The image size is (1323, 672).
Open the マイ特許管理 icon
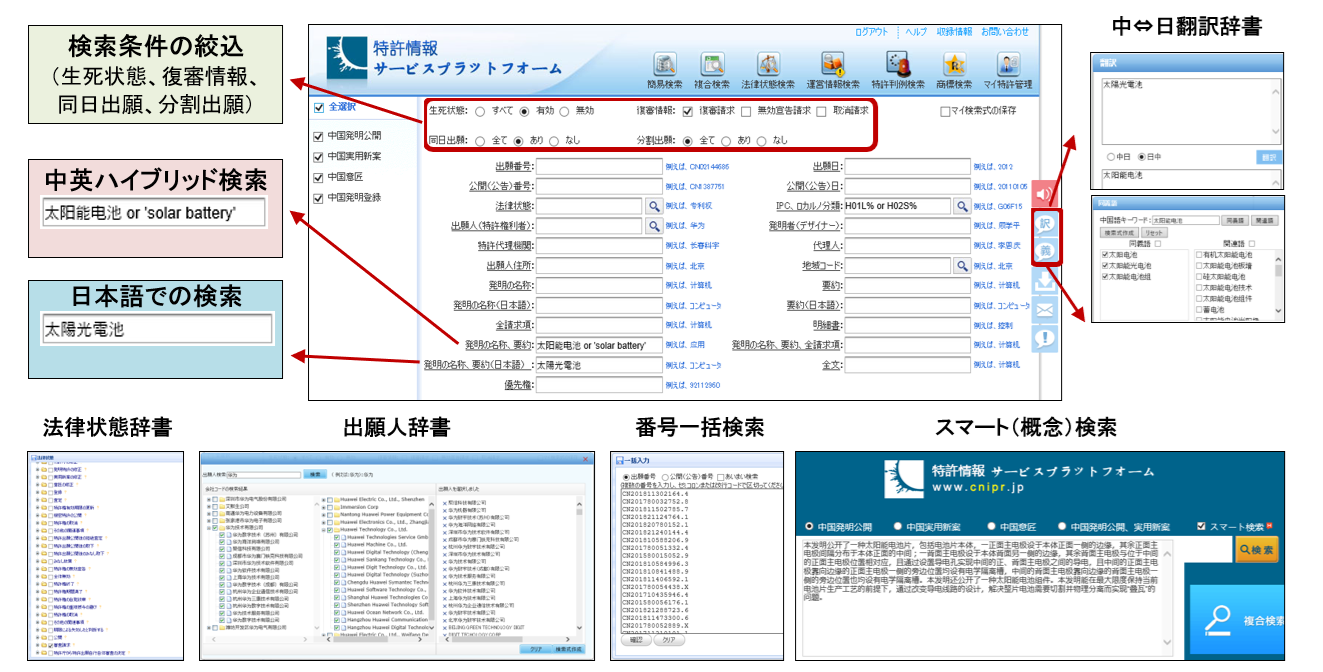[1007, 64]
